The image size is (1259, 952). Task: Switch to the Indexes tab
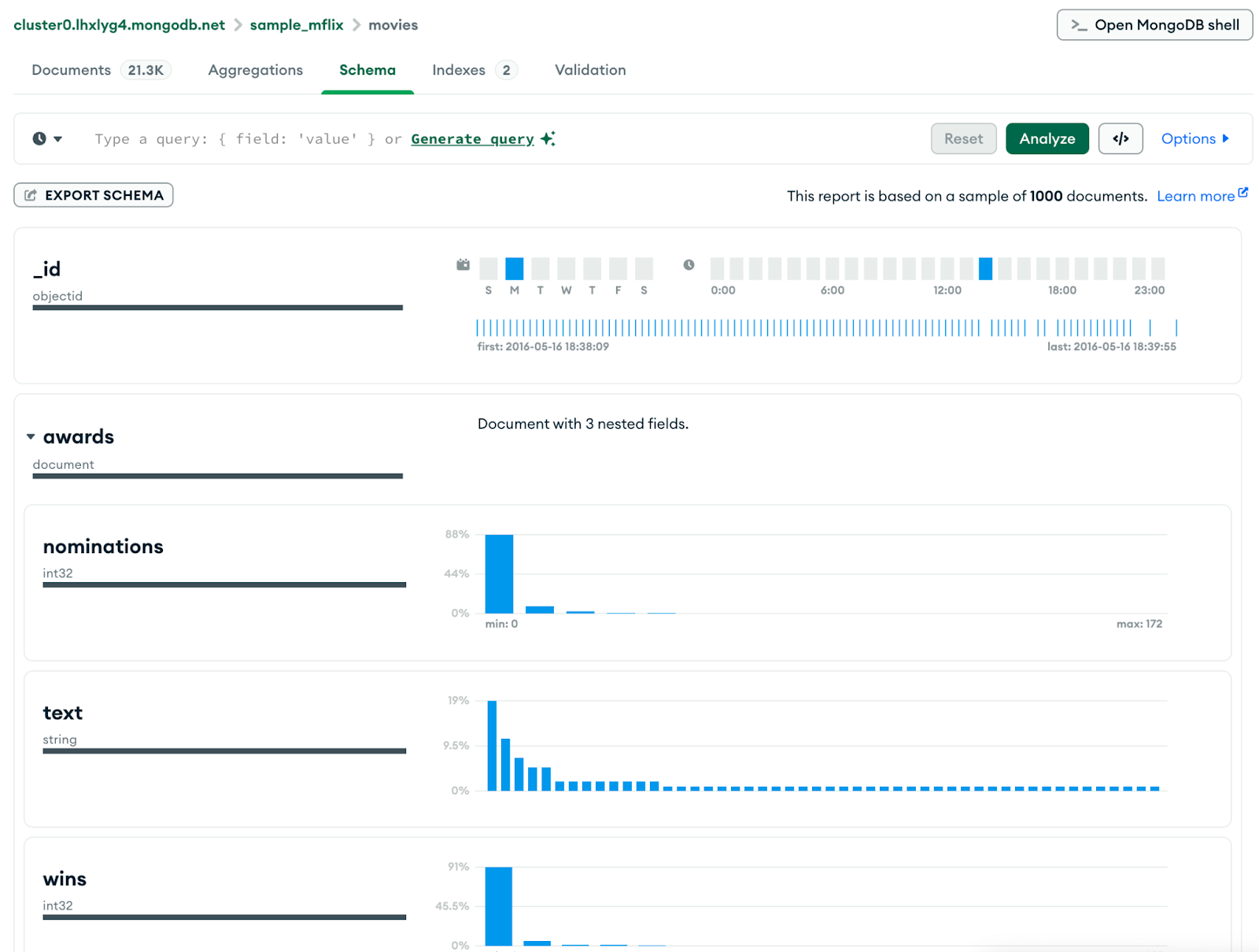(x=459, y=70)
